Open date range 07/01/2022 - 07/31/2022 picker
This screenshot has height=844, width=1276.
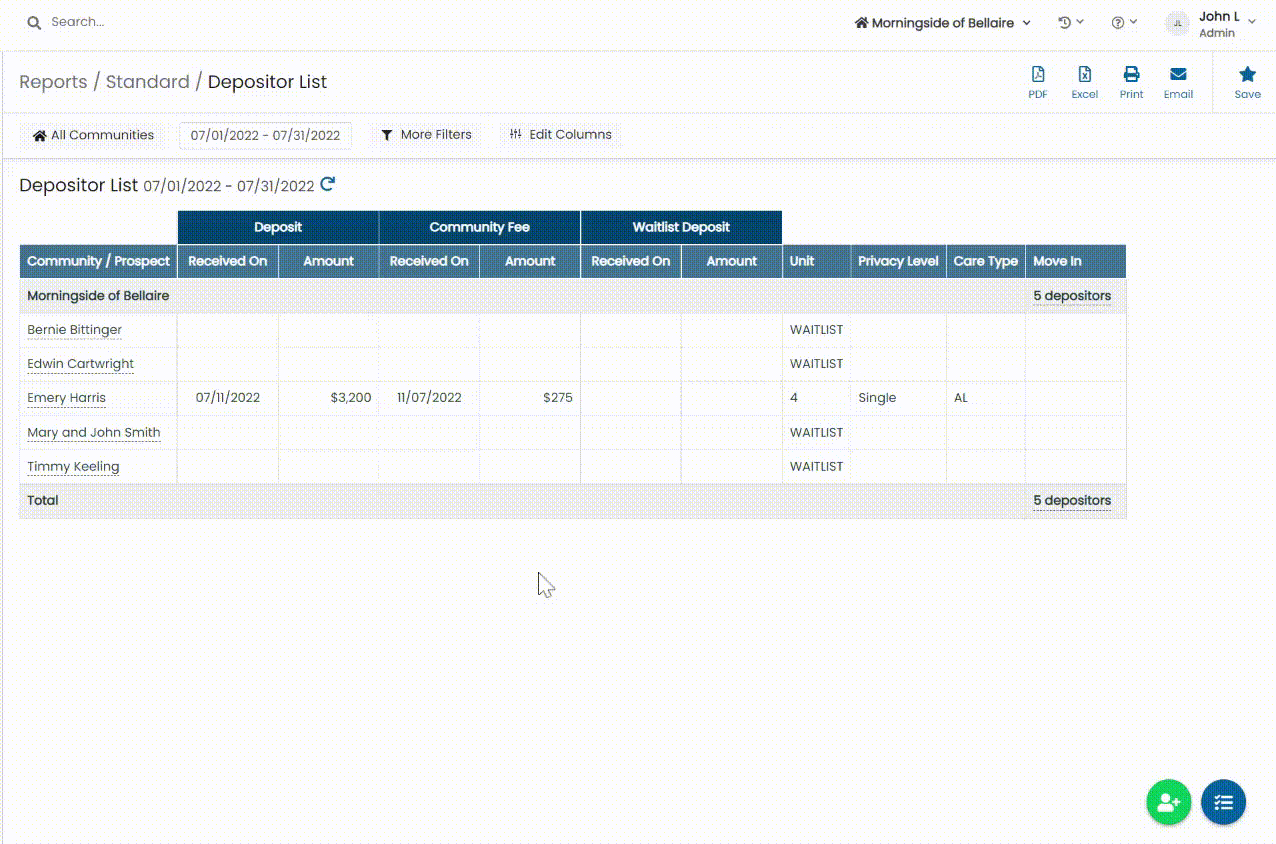[x=265, y=135]
